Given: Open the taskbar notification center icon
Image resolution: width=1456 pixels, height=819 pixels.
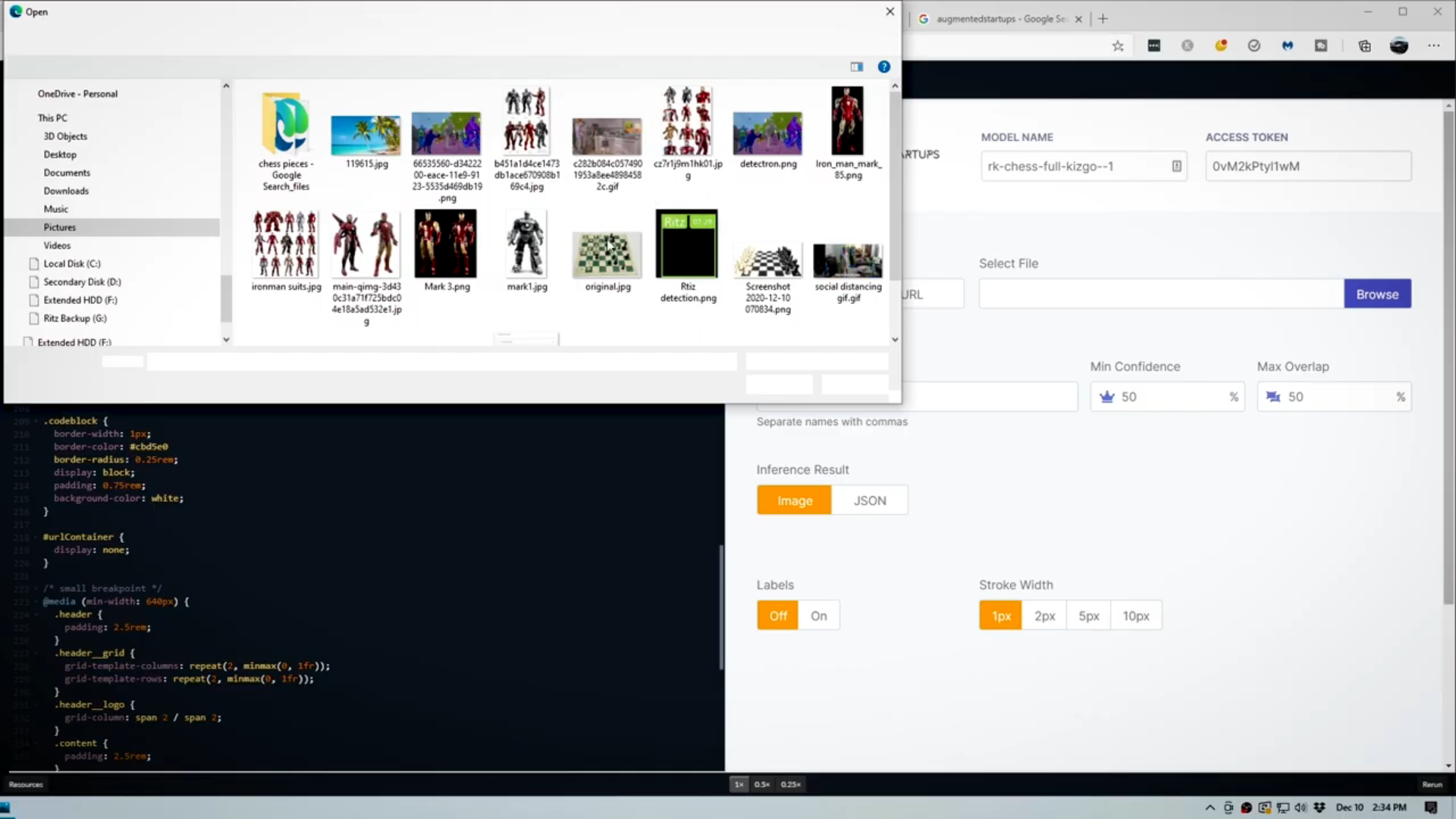Looking at the screenshot, I should coord(1431,808).
